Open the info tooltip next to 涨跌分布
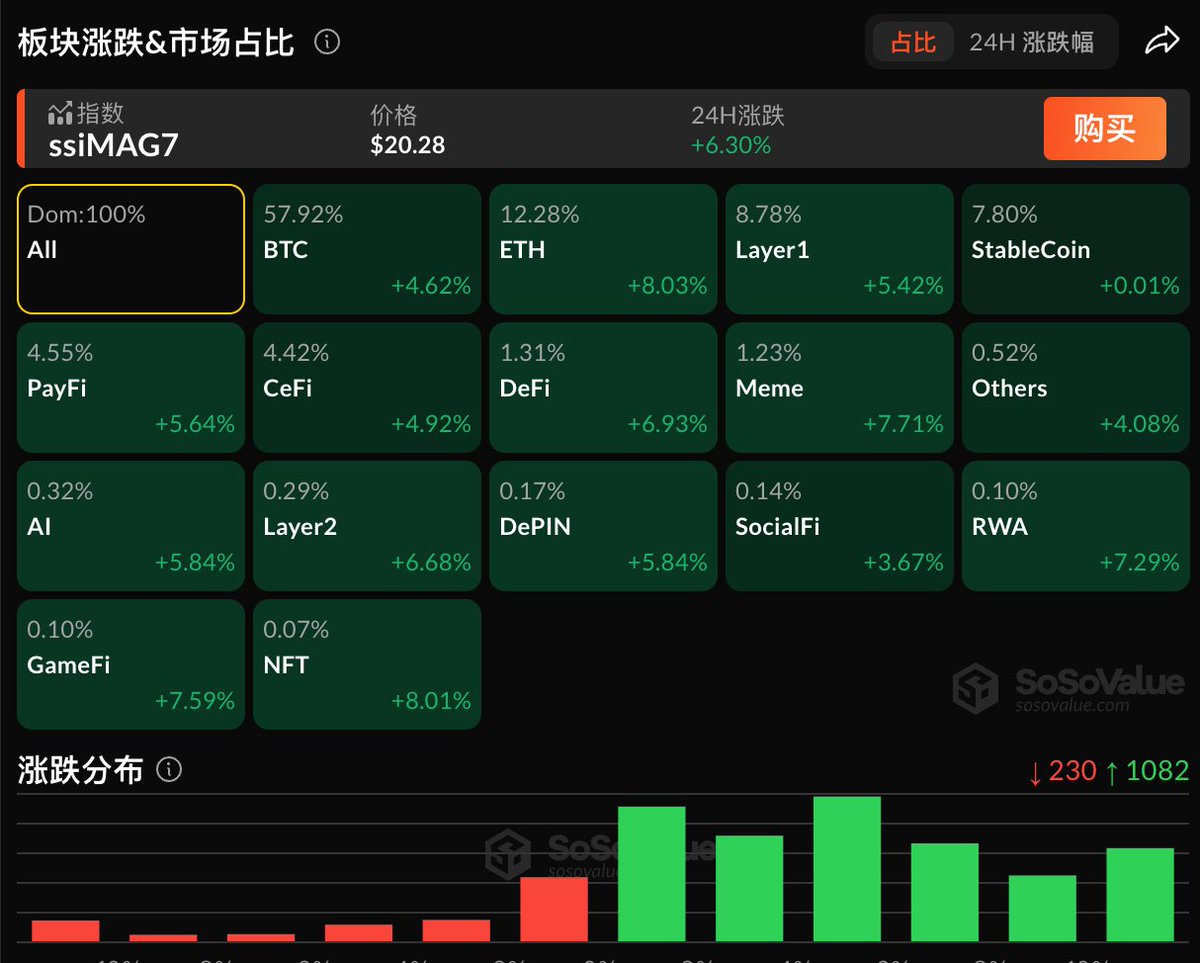The width and height of the screenshot is (1200, 963). (169, 770)
